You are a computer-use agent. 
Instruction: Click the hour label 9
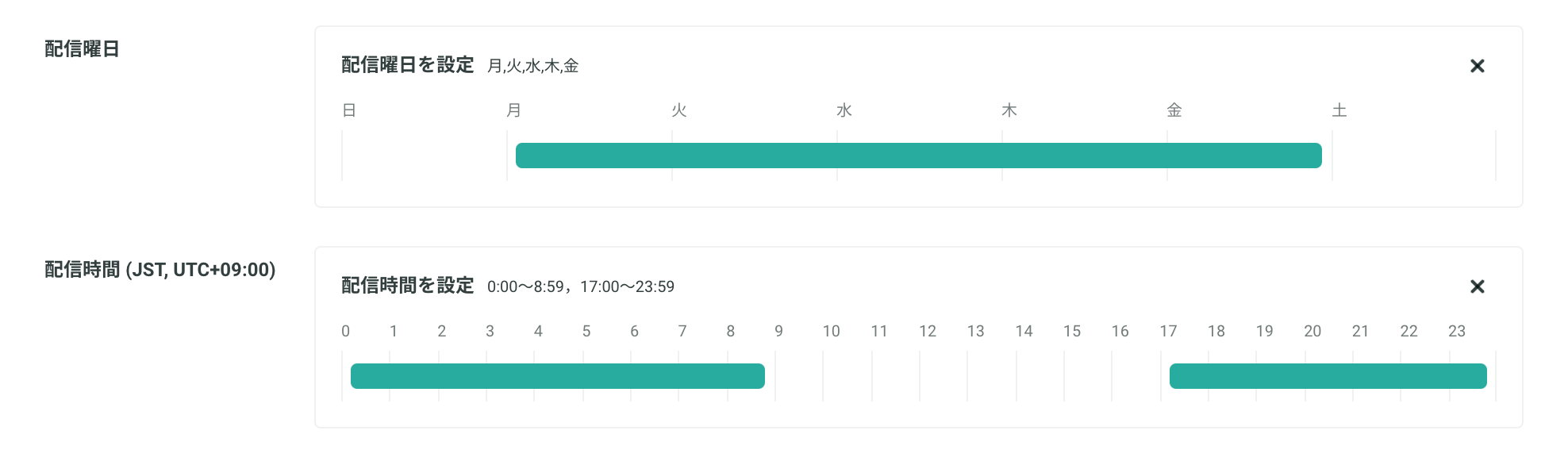(778, 331)
